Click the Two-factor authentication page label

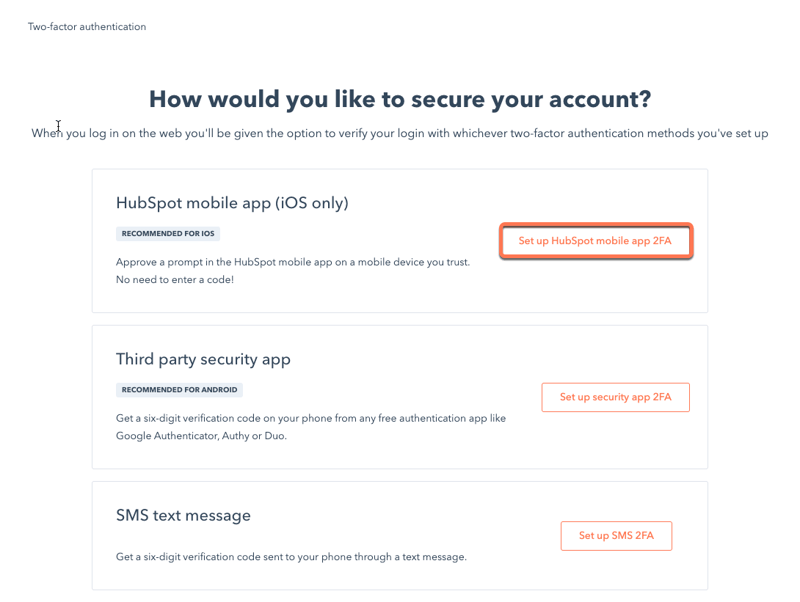[87, 27]
